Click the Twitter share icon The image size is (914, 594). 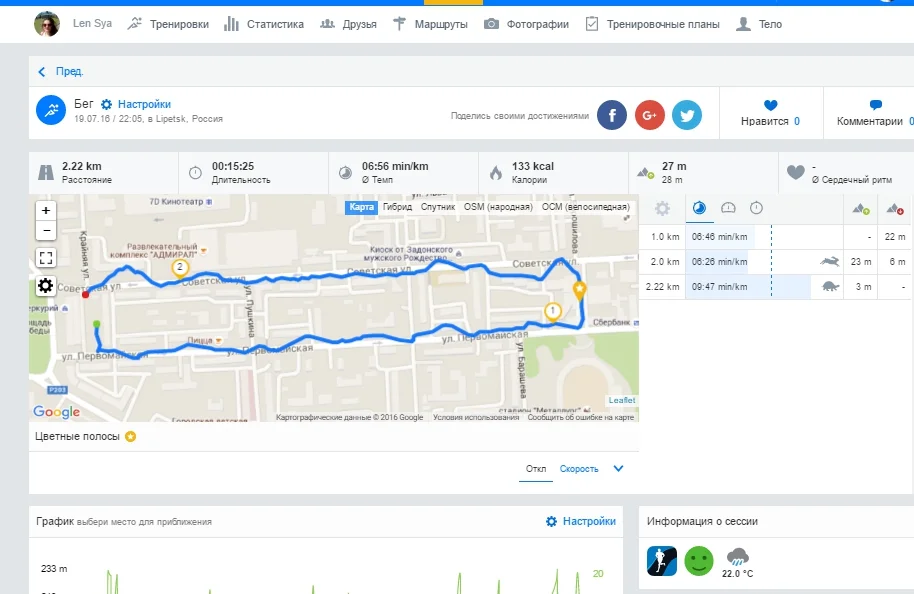point(687,115)
